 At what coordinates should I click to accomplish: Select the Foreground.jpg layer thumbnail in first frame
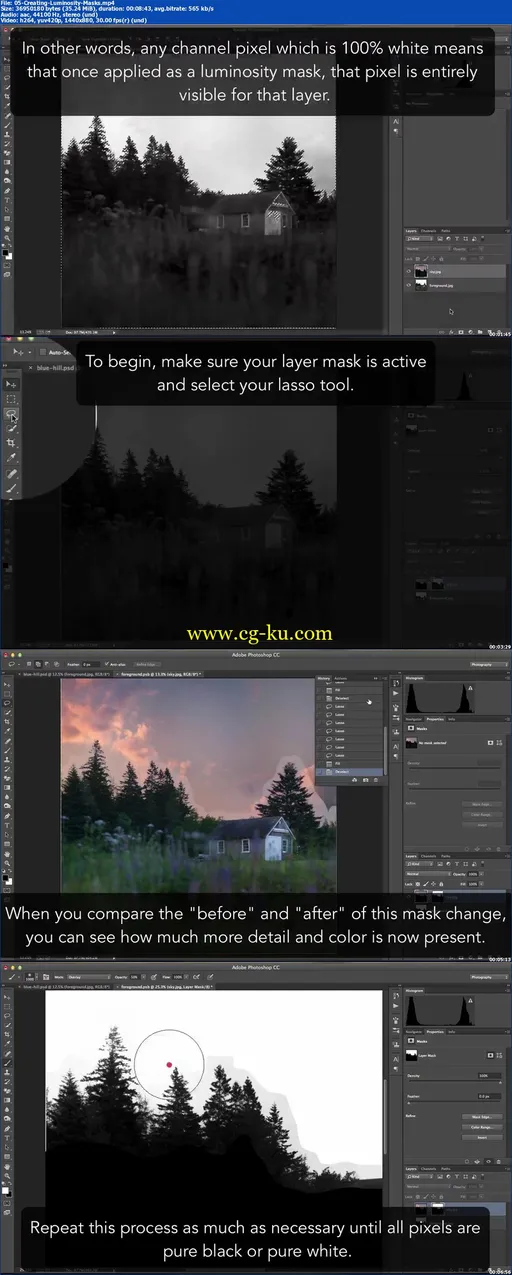point(421,285)
